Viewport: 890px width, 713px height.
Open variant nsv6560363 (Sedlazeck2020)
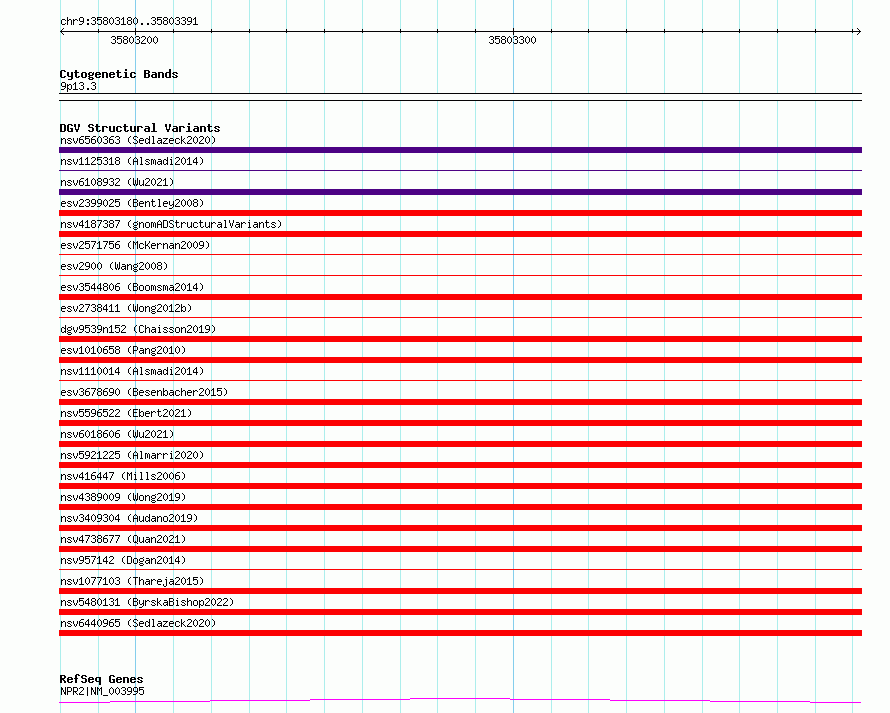coord(138,140)
